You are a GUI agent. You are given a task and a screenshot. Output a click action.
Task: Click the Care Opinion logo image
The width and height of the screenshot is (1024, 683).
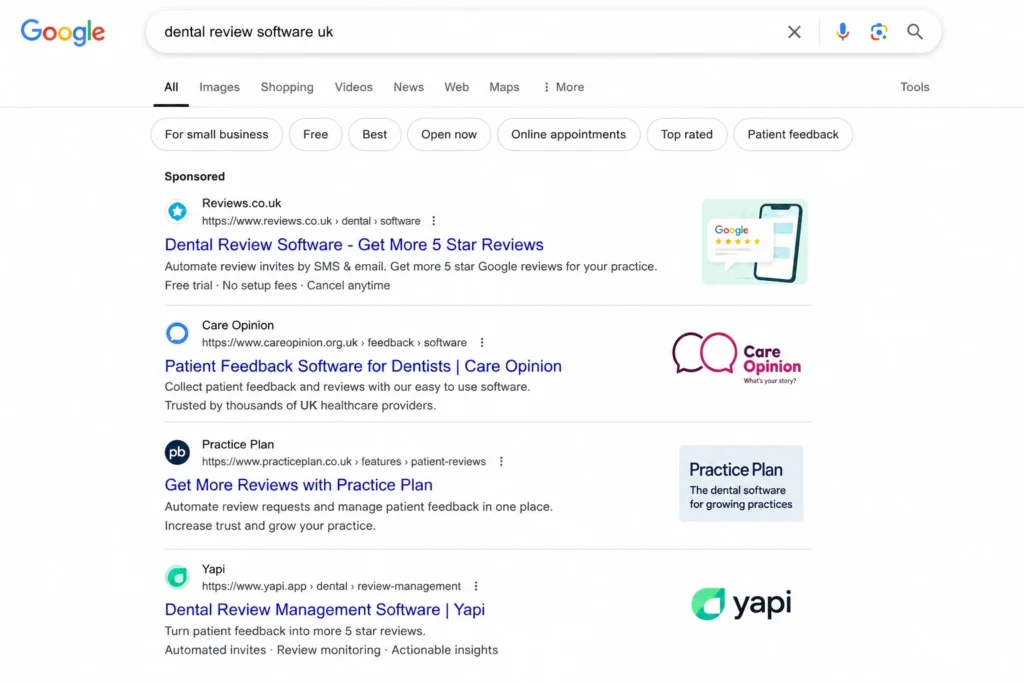click(x=737, y=357)
